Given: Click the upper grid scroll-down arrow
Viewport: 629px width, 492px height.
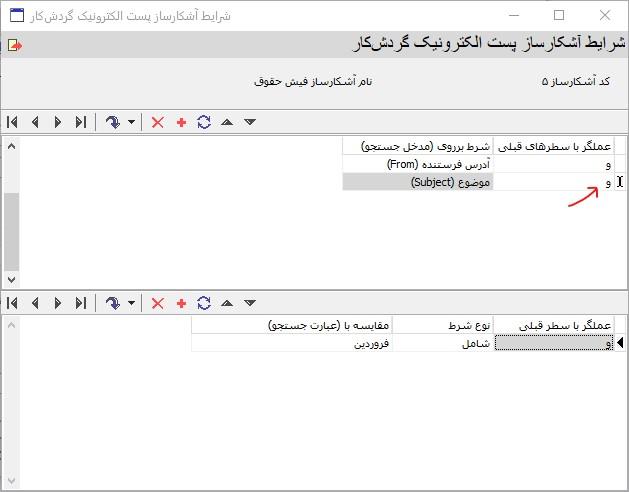Looking at the screenshot, I should coord(11,280).
